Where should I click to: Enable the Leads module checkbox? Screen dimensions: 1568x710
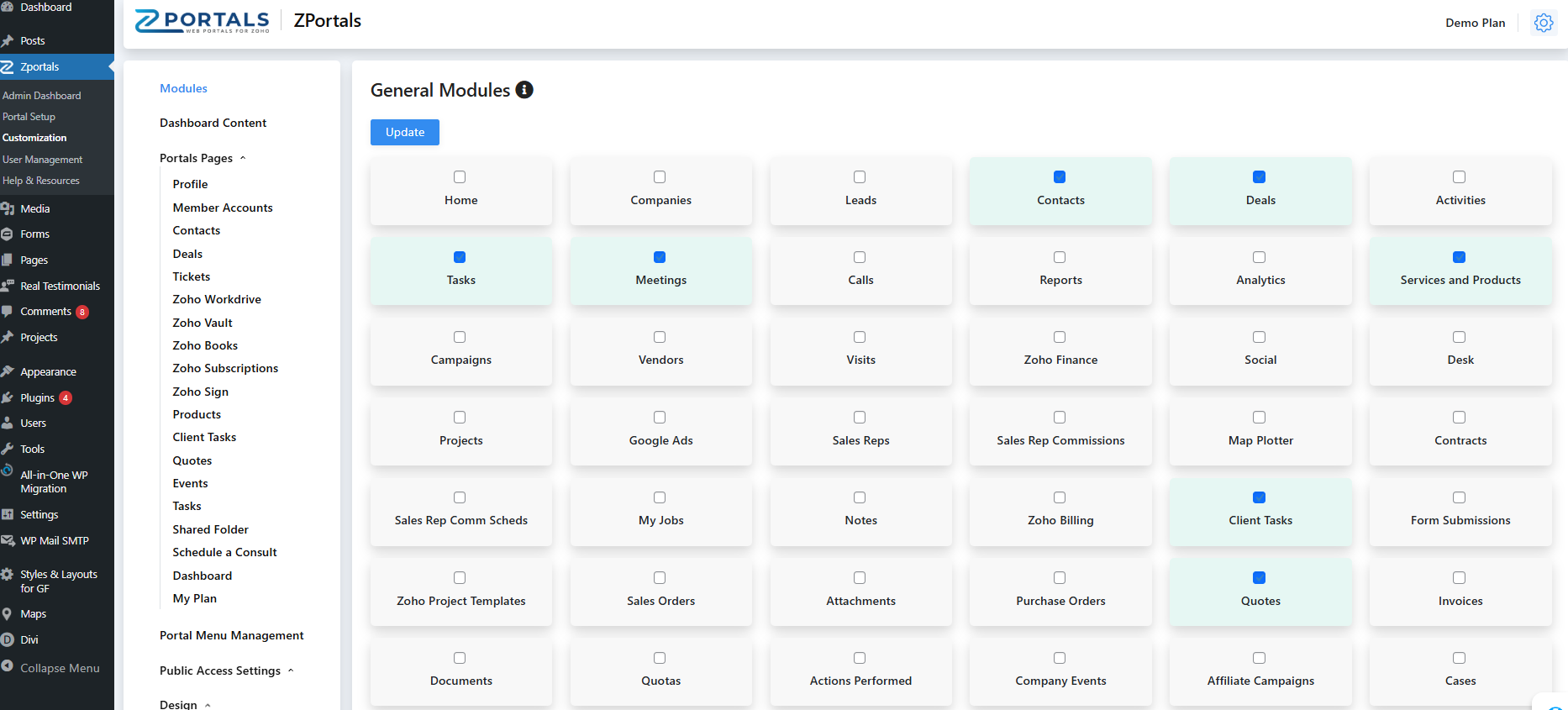[x=860, y=177]
